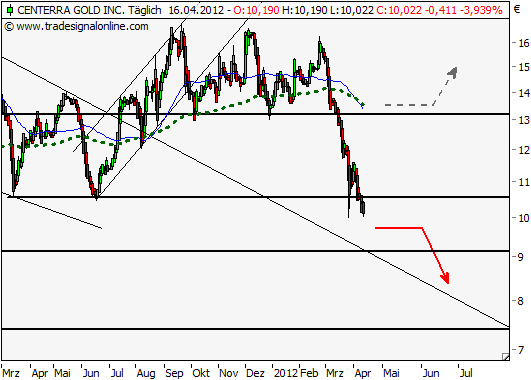Click the Nov month label on time axis

pos(229,373)
